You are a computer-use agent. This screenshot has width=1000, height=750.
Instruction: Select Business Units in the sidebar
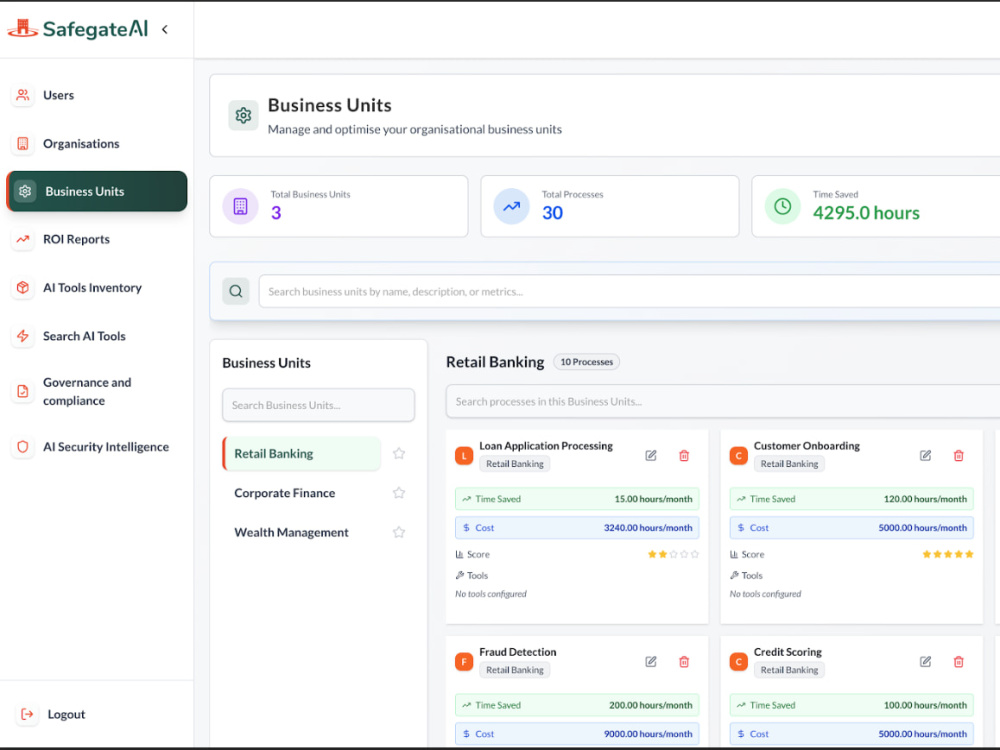pos(97,191)
